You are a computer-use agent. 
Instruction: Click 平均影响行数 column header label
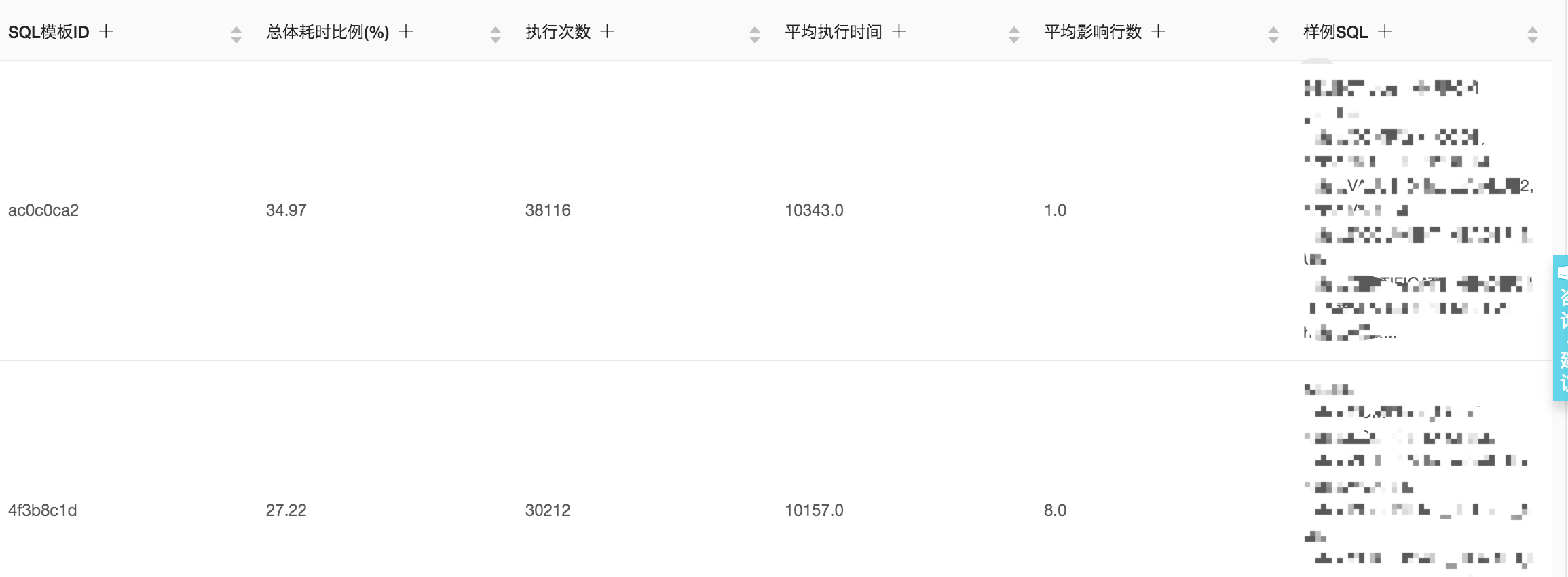(1093, 32)
